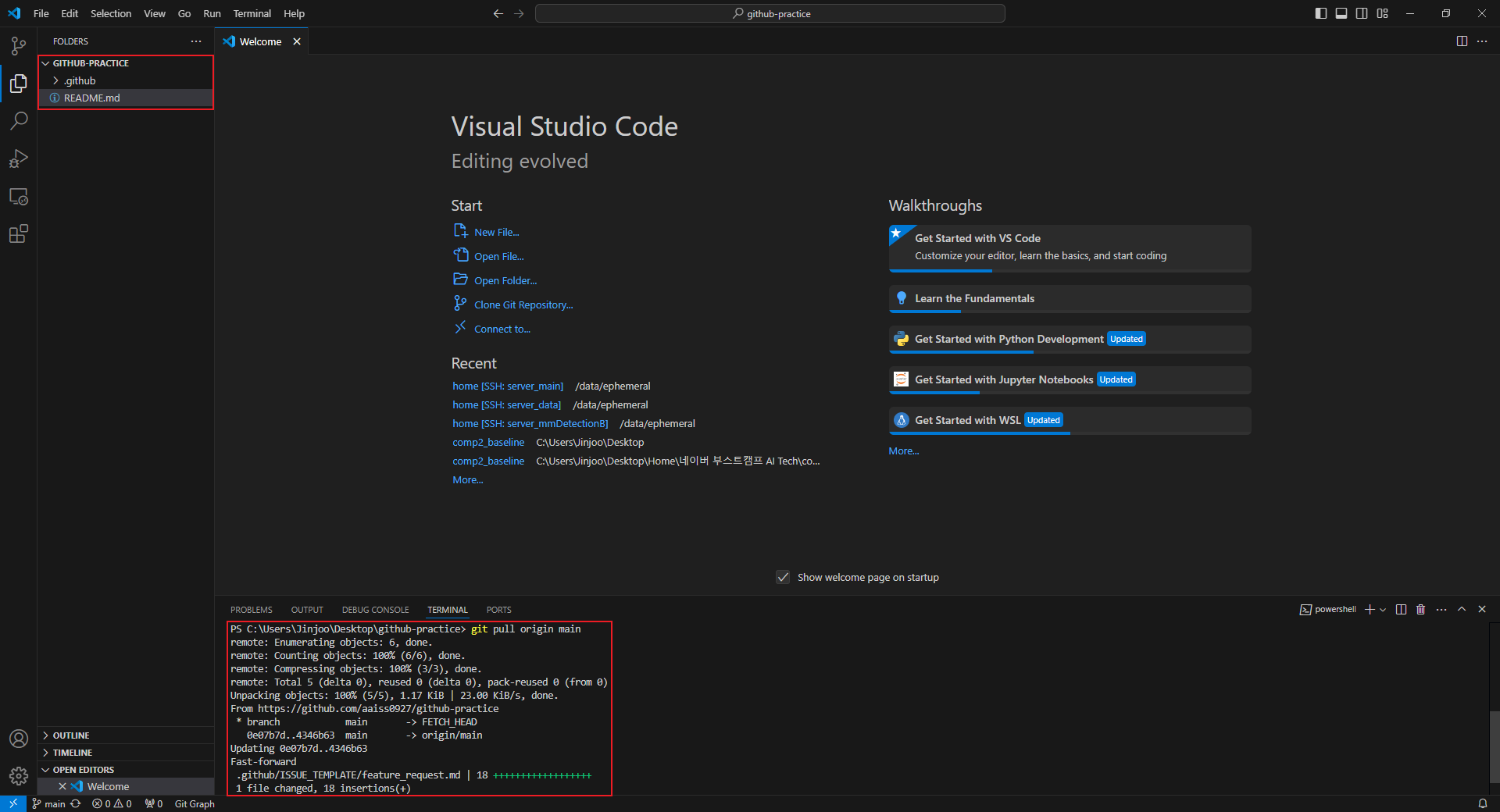Viewport: 1500px width, 812px height.
Task: Click Clone Git Repository... link
Action: (523, 304)
